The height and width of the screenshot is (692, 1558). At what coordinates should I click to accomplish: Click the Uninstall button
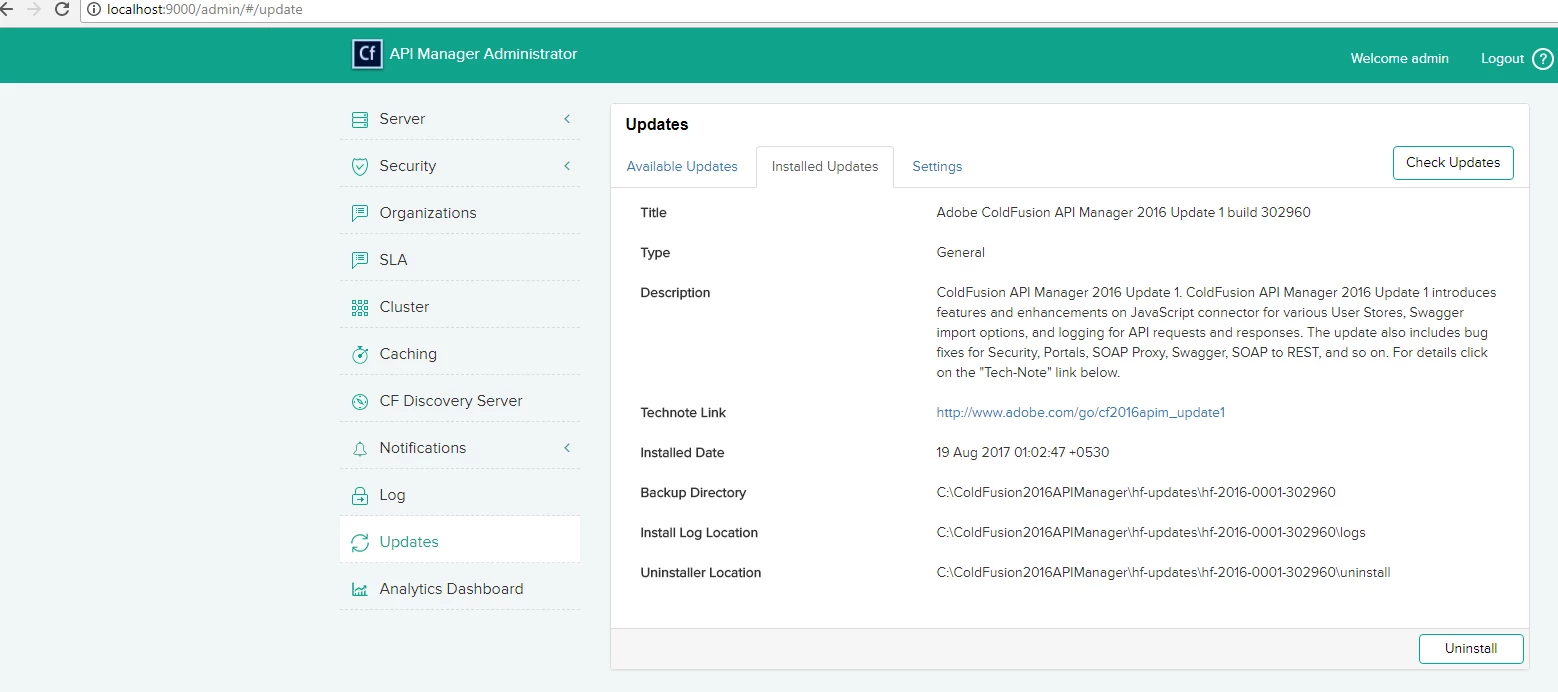(1471, 648)
